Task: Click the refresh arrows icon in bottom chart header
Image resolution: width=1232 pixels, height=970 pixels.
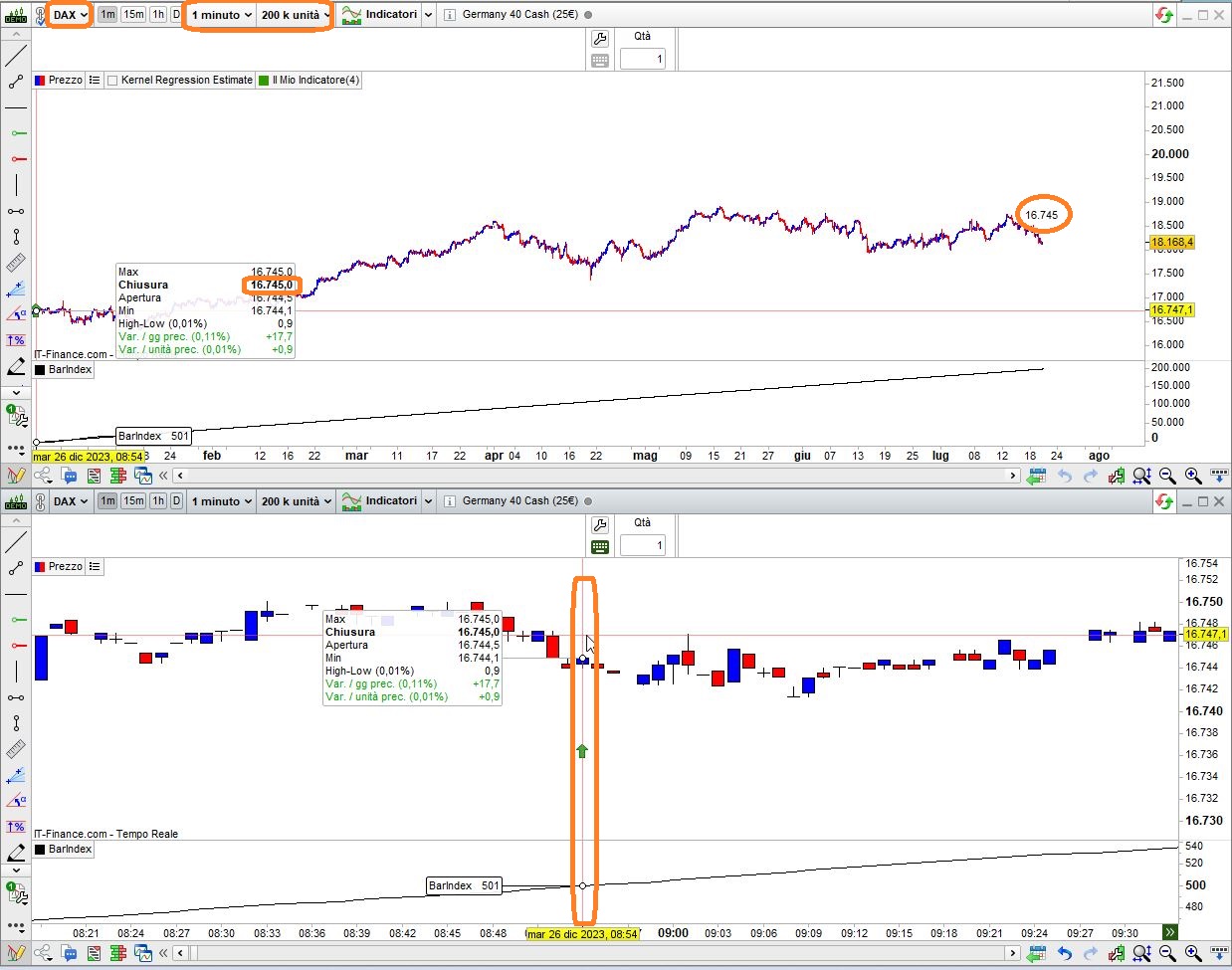Action: 1163,501
